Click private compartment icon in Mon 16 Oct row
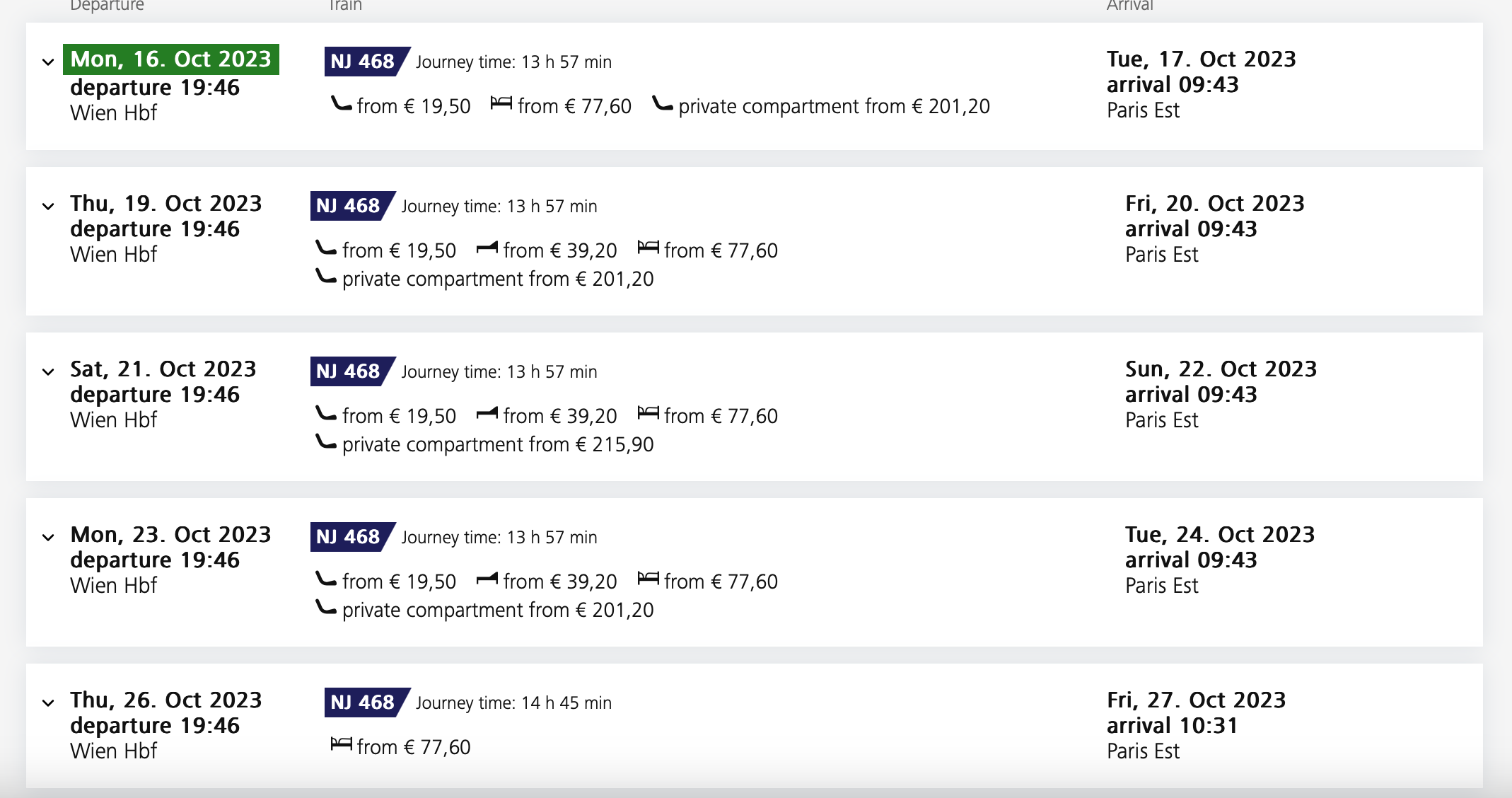The image size is (1512, 798). coord(663,105)
